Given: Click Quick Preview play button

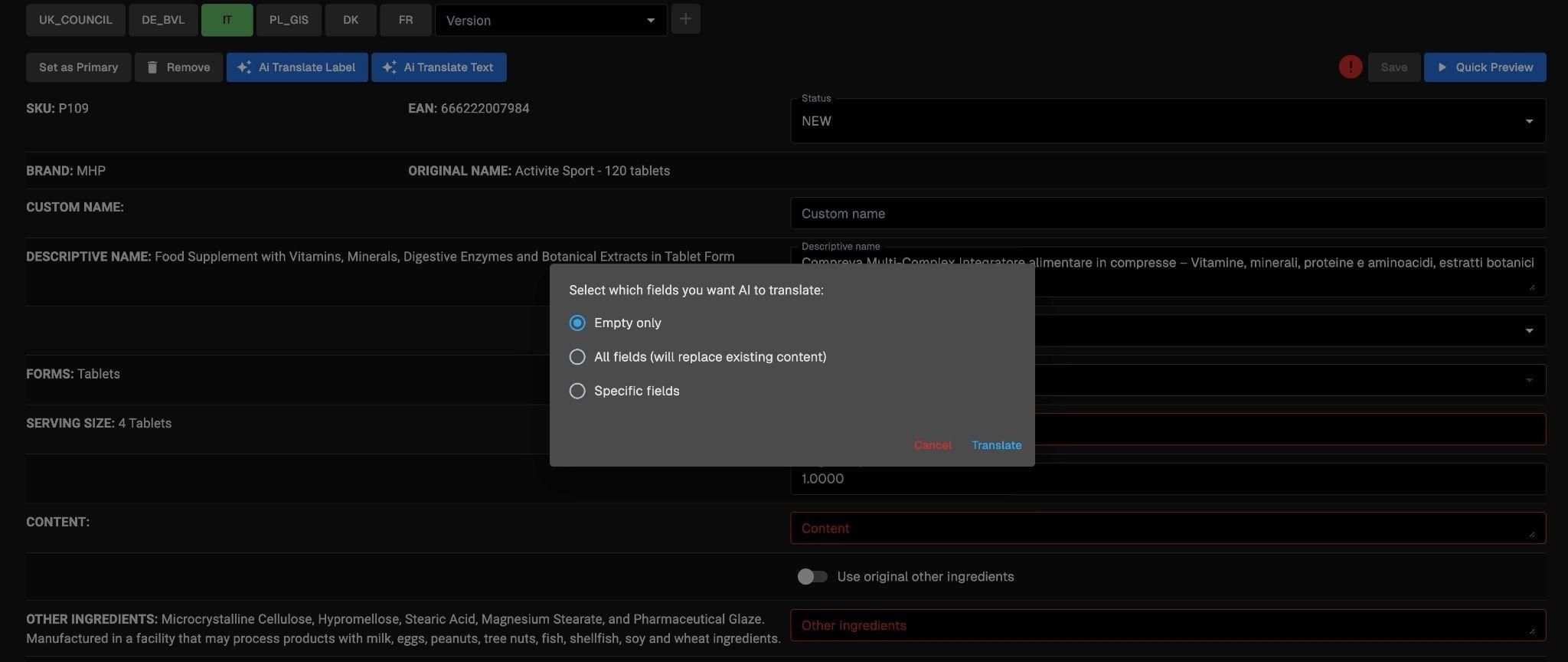Looking at the screenshot, I should click(1485, 67).
